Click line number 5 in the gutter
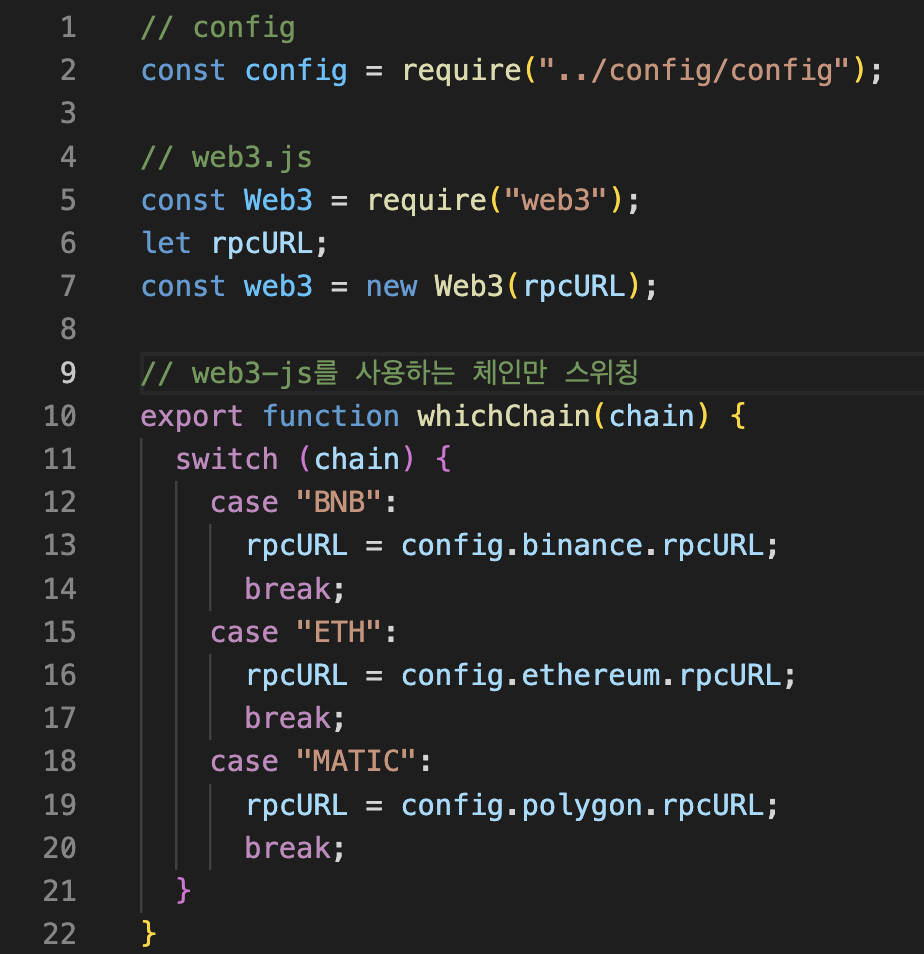The width and height of the screenshot is (924, 954). pyautogui.click(x=68, y=201)
